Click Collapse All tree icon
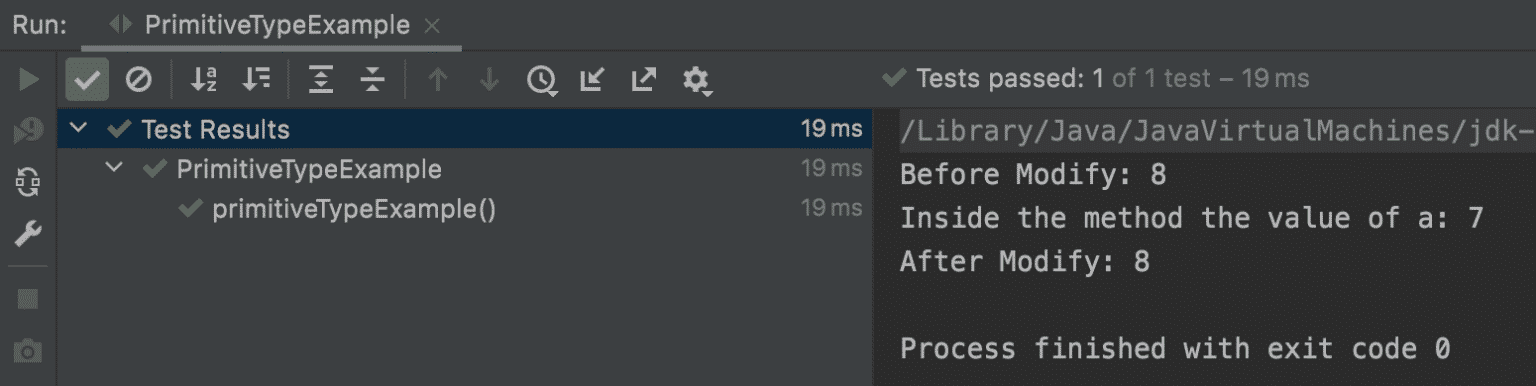Image resolution: width=1536 pixels, height=386 pixels. [x=373, y=79]
